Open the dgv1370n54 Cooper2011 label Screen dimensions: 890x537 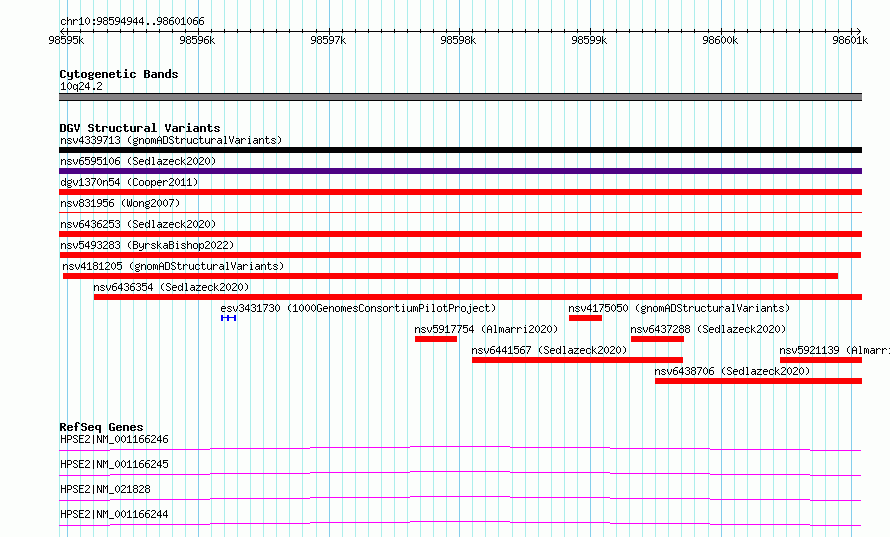click(x=129, y=182)
